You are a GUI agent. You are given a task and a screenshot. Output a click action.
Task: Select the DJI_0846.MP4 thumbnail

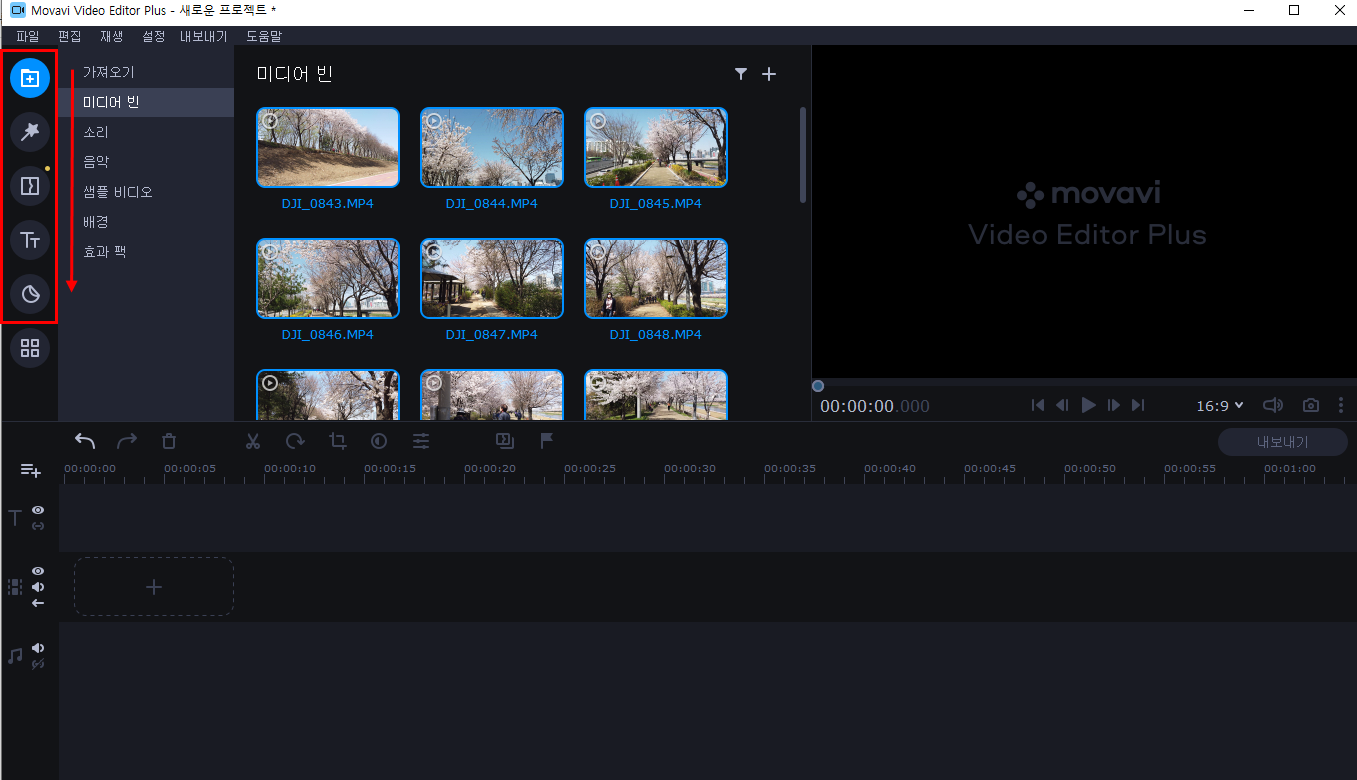click(x=328, y=278)
